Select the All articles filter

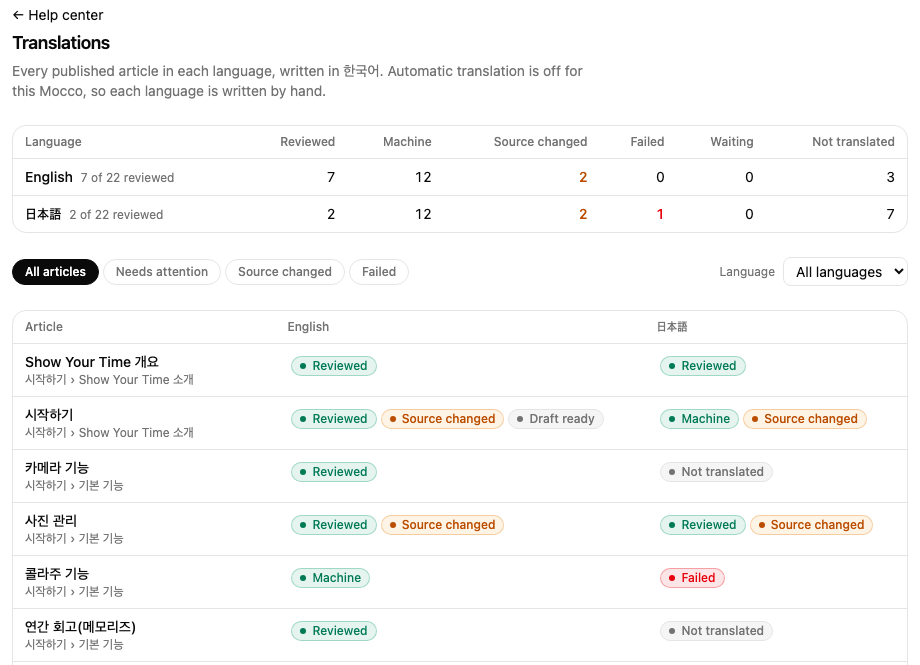point(55,272)
